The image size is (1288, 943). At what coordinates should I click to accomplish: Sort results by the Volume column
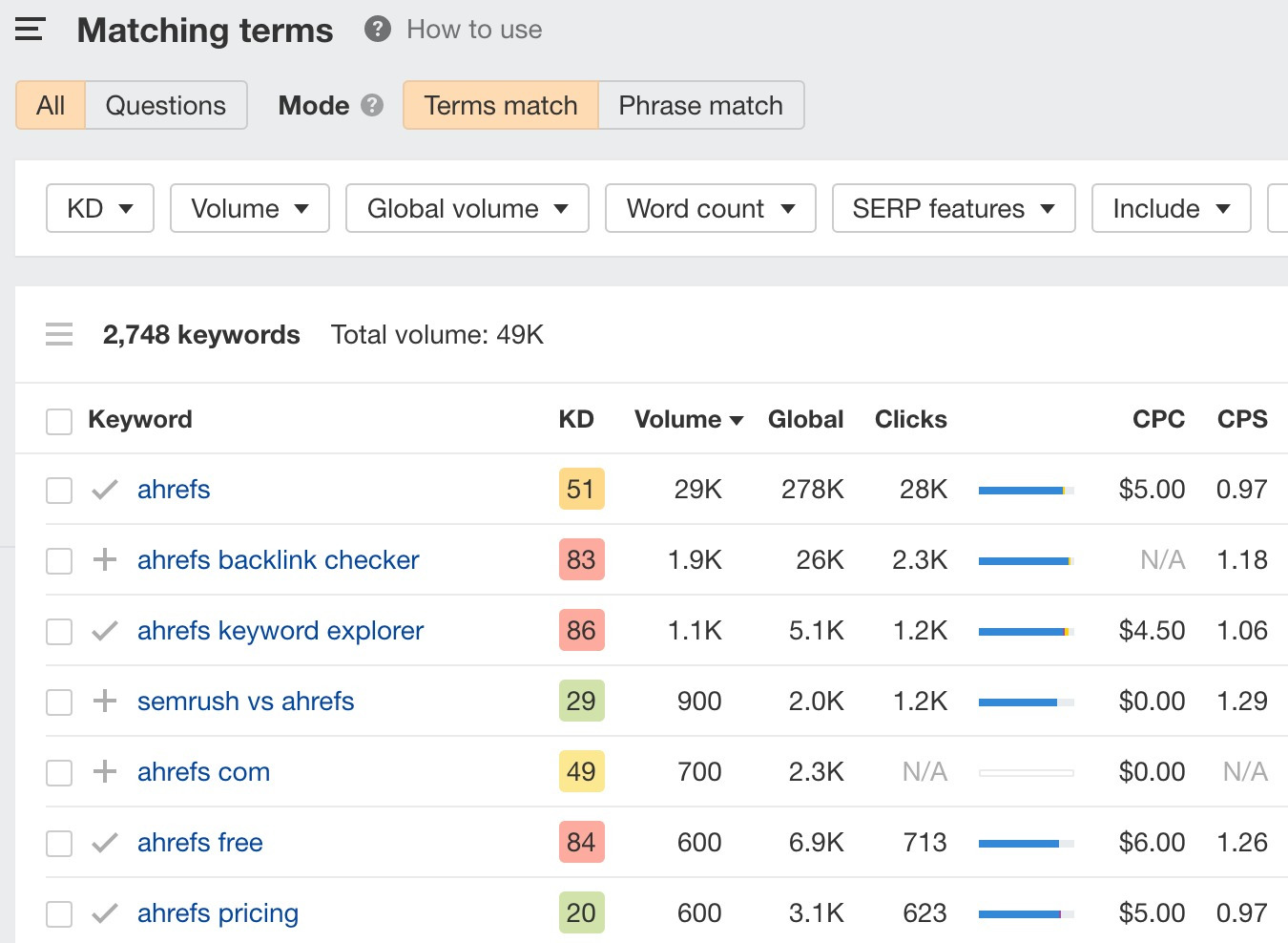[687, 419]
